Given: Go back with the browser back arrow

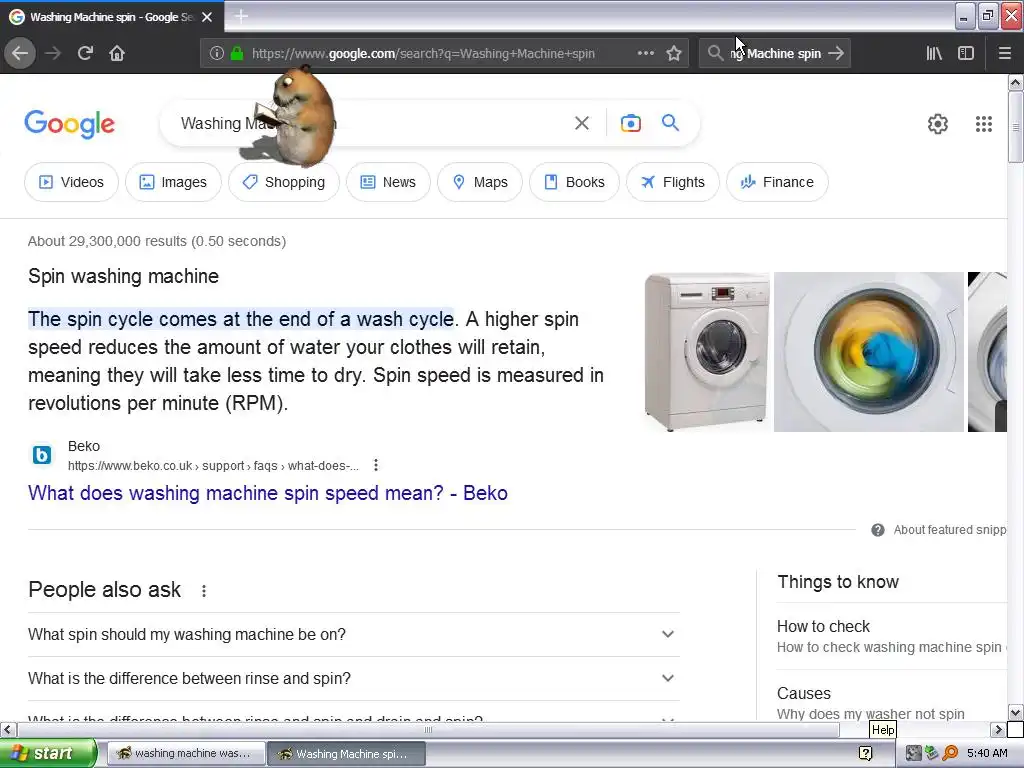Looking at the screenshot, I should [x=20, y=53].
